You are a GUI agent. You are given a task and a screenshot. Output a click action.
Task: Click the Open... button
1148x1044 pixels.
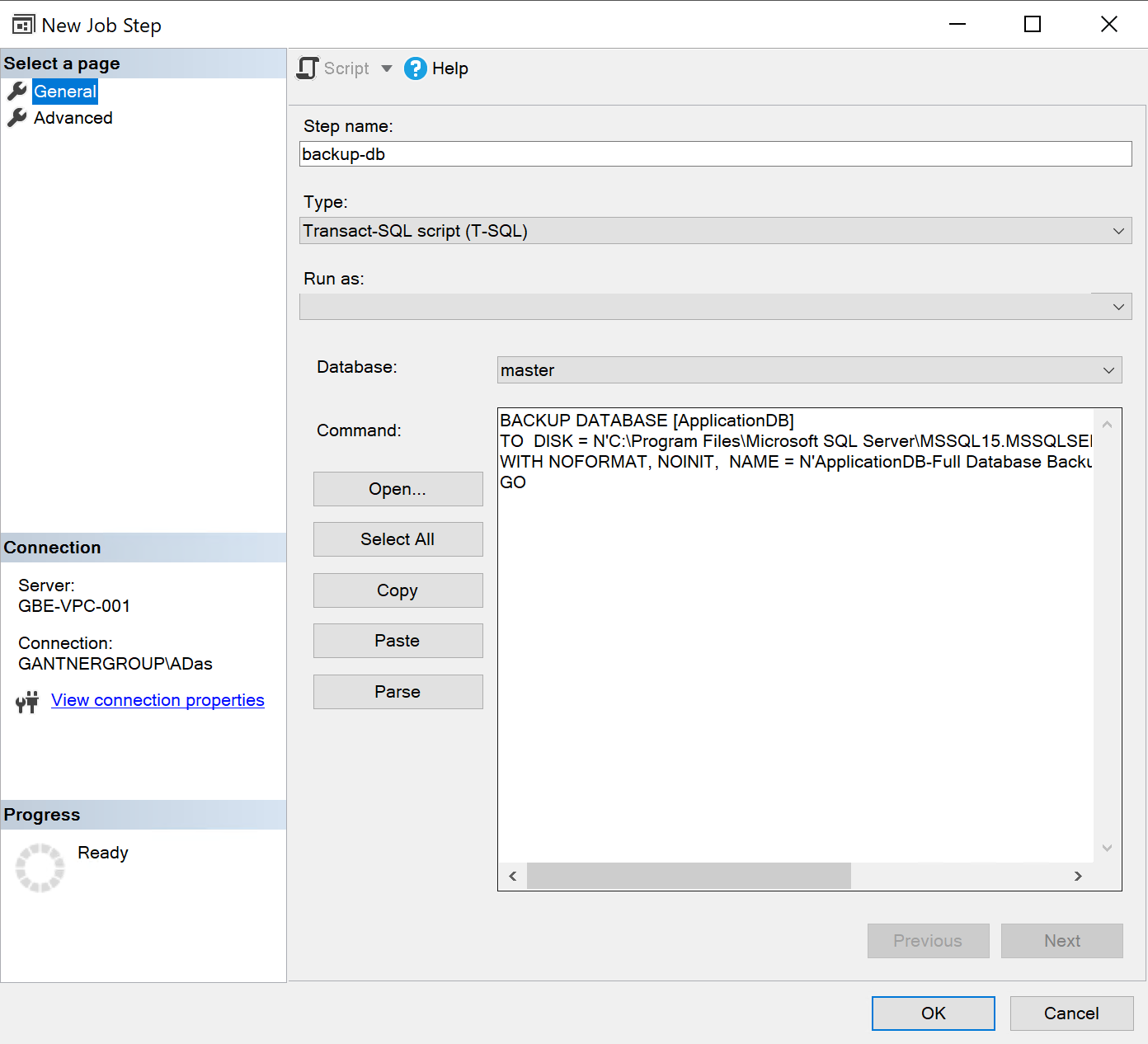click(x=398, y=489)
